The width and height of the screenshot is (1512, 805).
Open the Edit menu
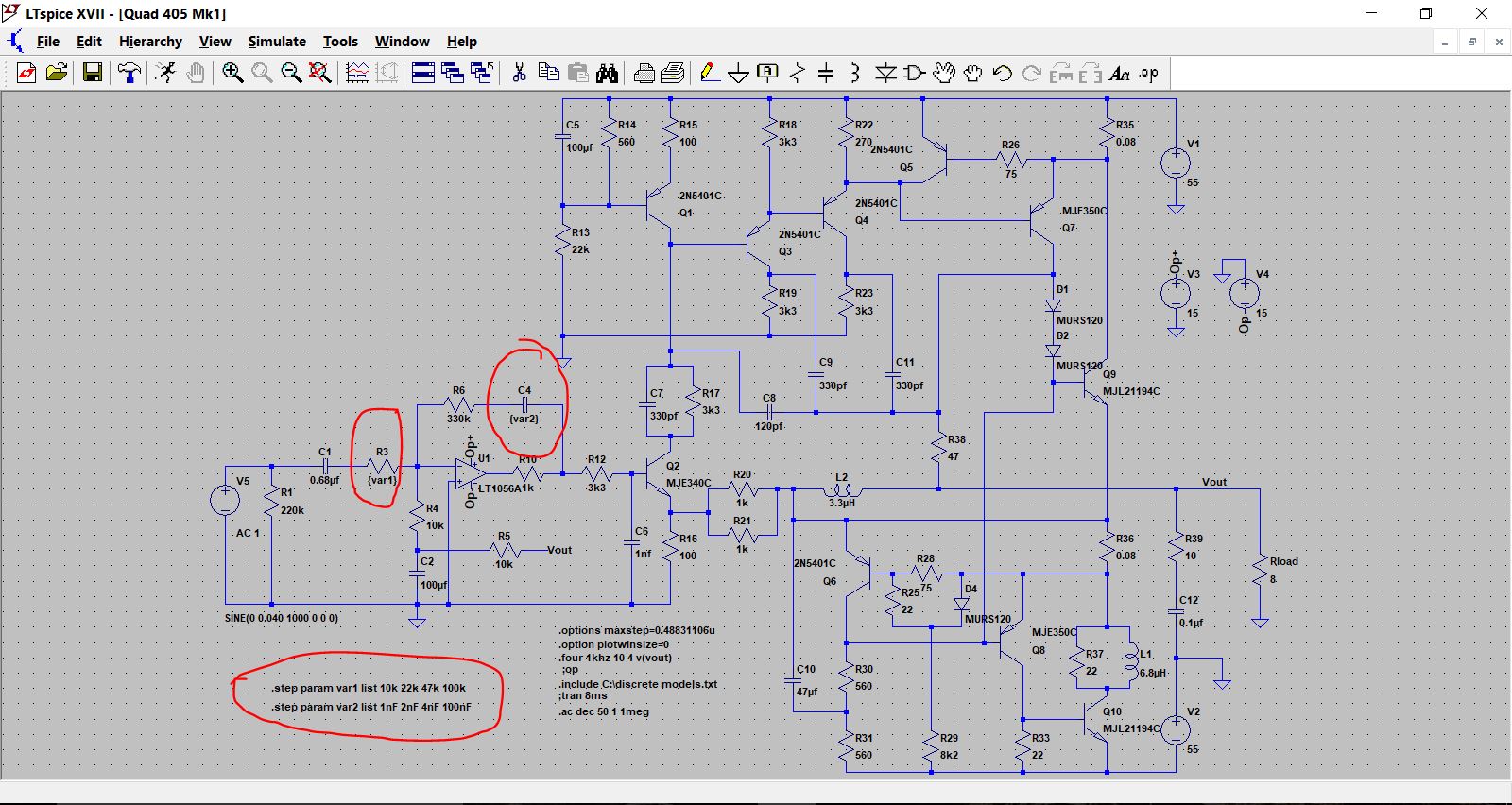(89, 42)
